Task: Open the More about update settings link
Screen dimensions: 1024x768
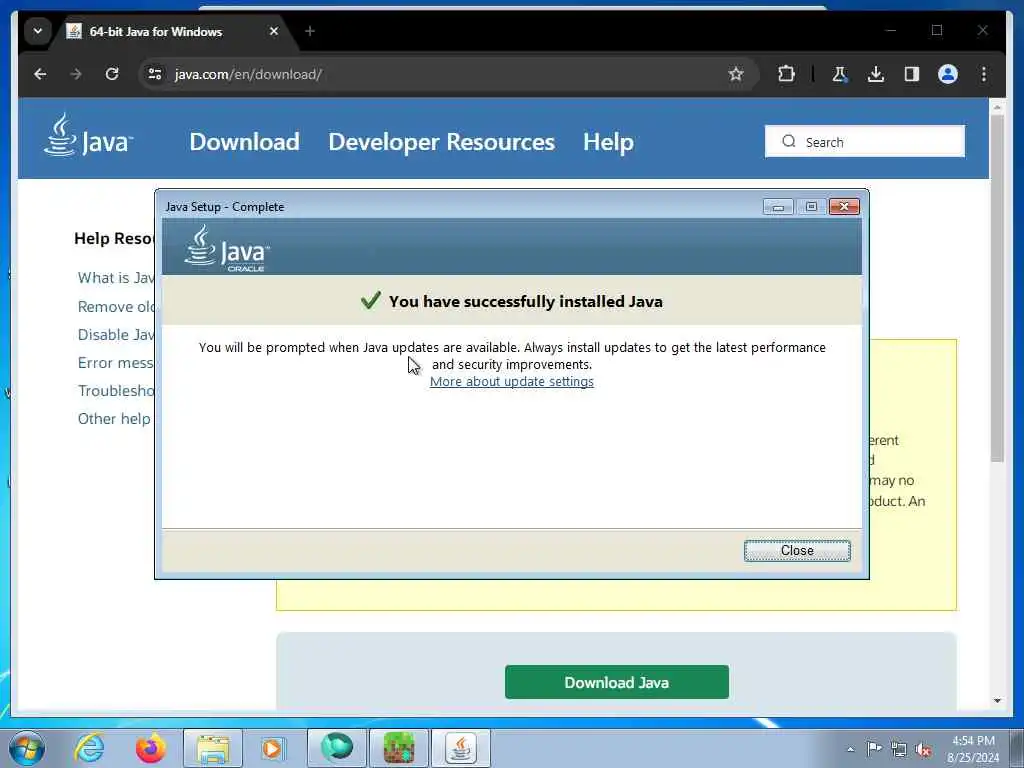Action: [x=511, y=381]
